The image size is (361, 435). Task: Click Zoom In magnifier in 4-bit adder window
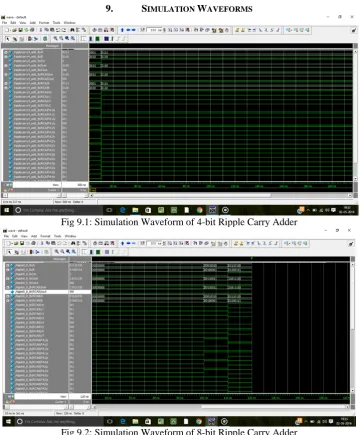point(55,39)
